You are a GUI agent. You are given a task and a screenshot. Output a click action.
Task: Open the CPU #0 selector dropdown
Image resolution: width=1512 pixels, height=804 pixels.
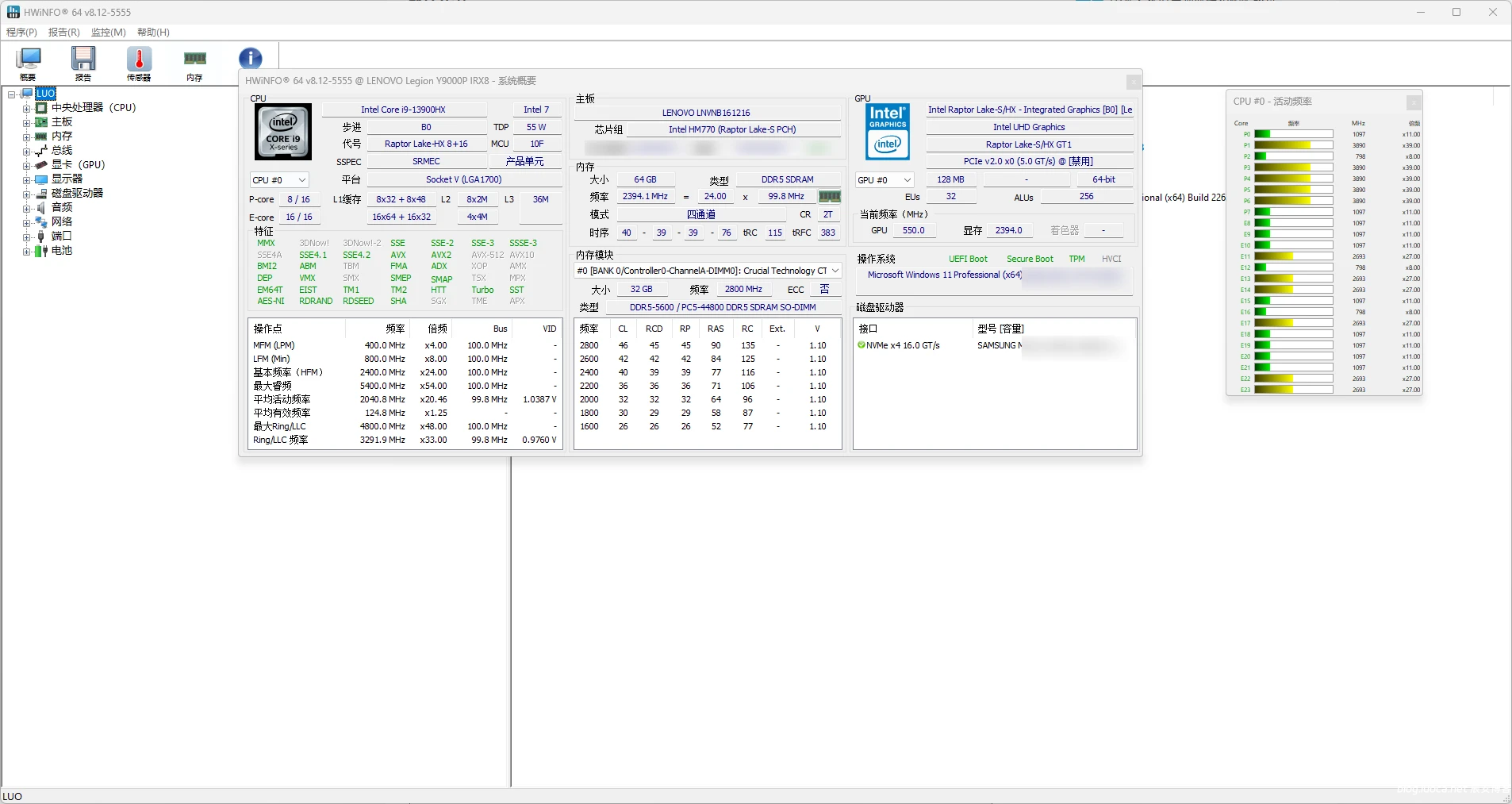pyautogui.click(x=278, y=180)
